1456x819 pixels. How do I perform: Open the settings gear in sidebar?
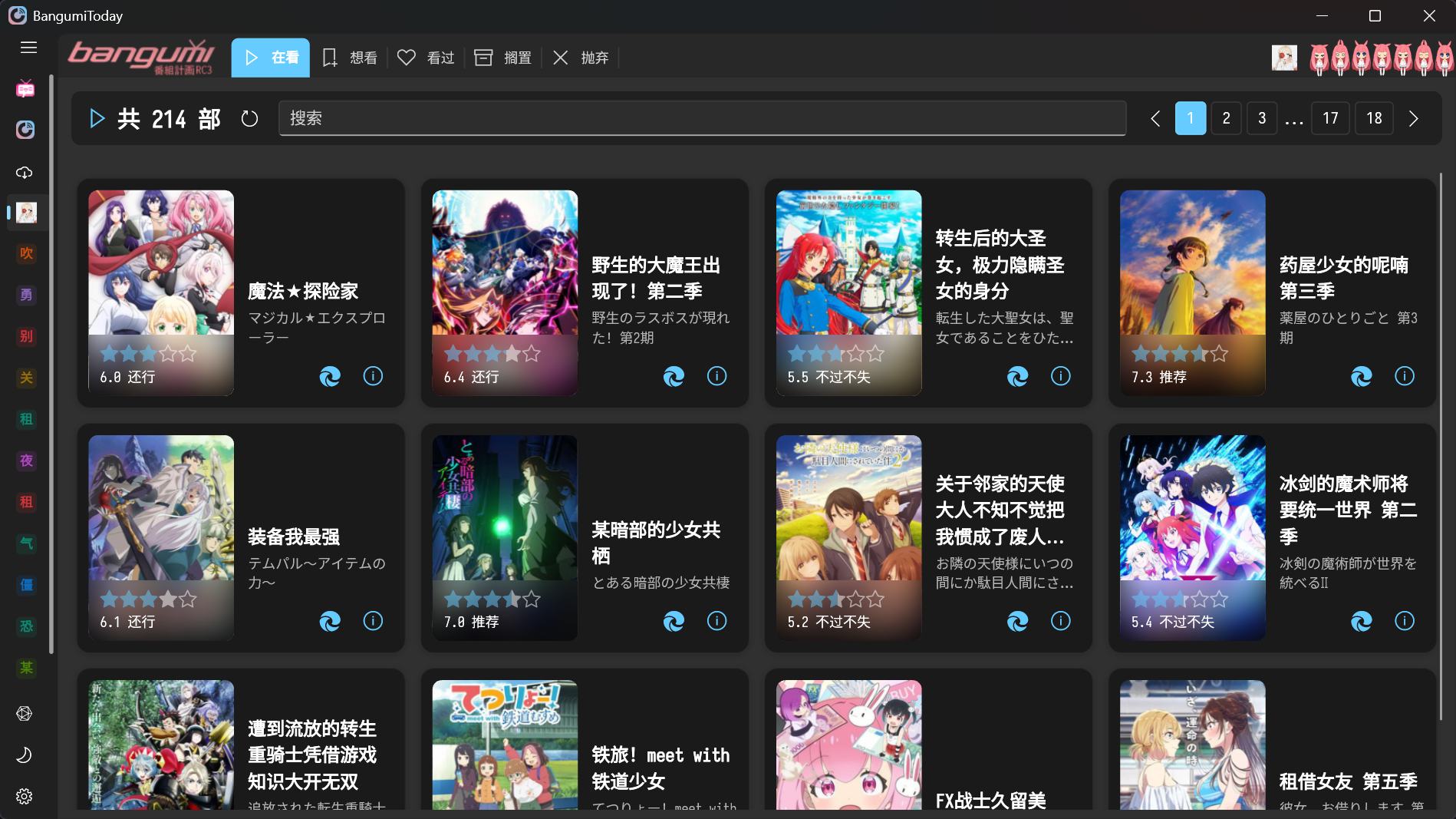pos(25,796)
